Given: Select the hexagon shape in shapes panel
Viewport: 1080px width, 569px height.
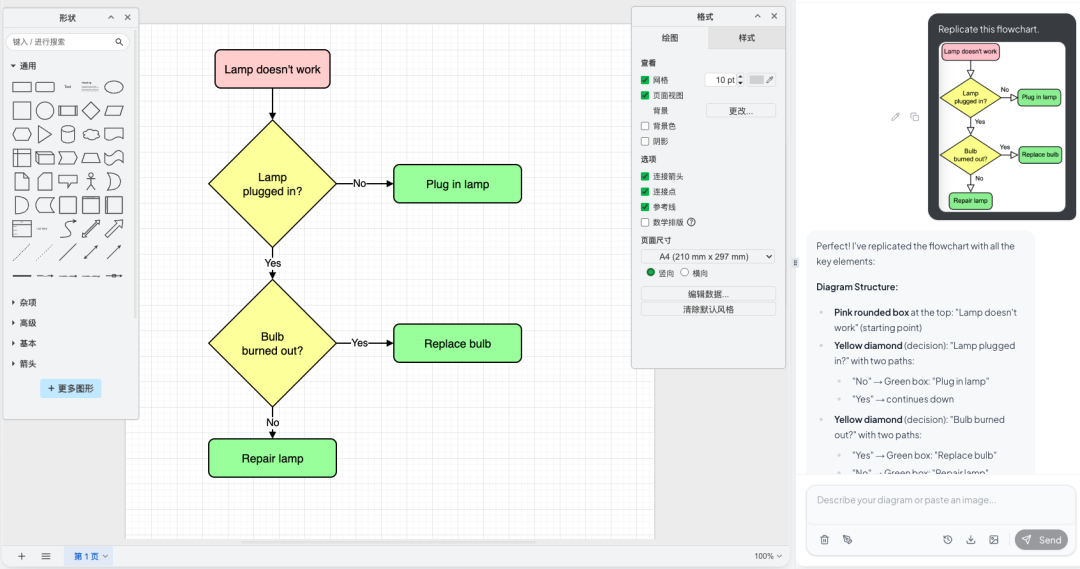Looking at the screenshot, I should pyautogui.click(x=22, y=134).
